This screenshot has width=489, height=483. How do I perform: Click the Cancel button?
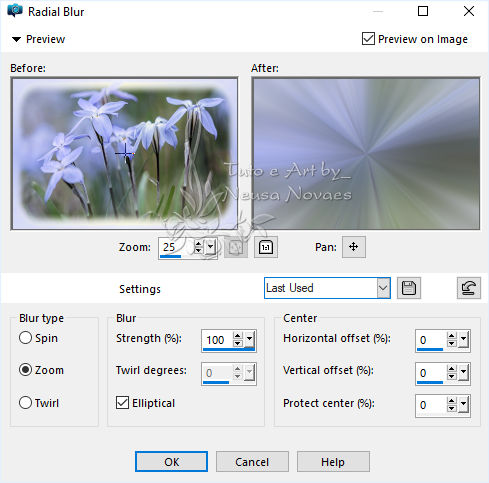pos(252,462)
